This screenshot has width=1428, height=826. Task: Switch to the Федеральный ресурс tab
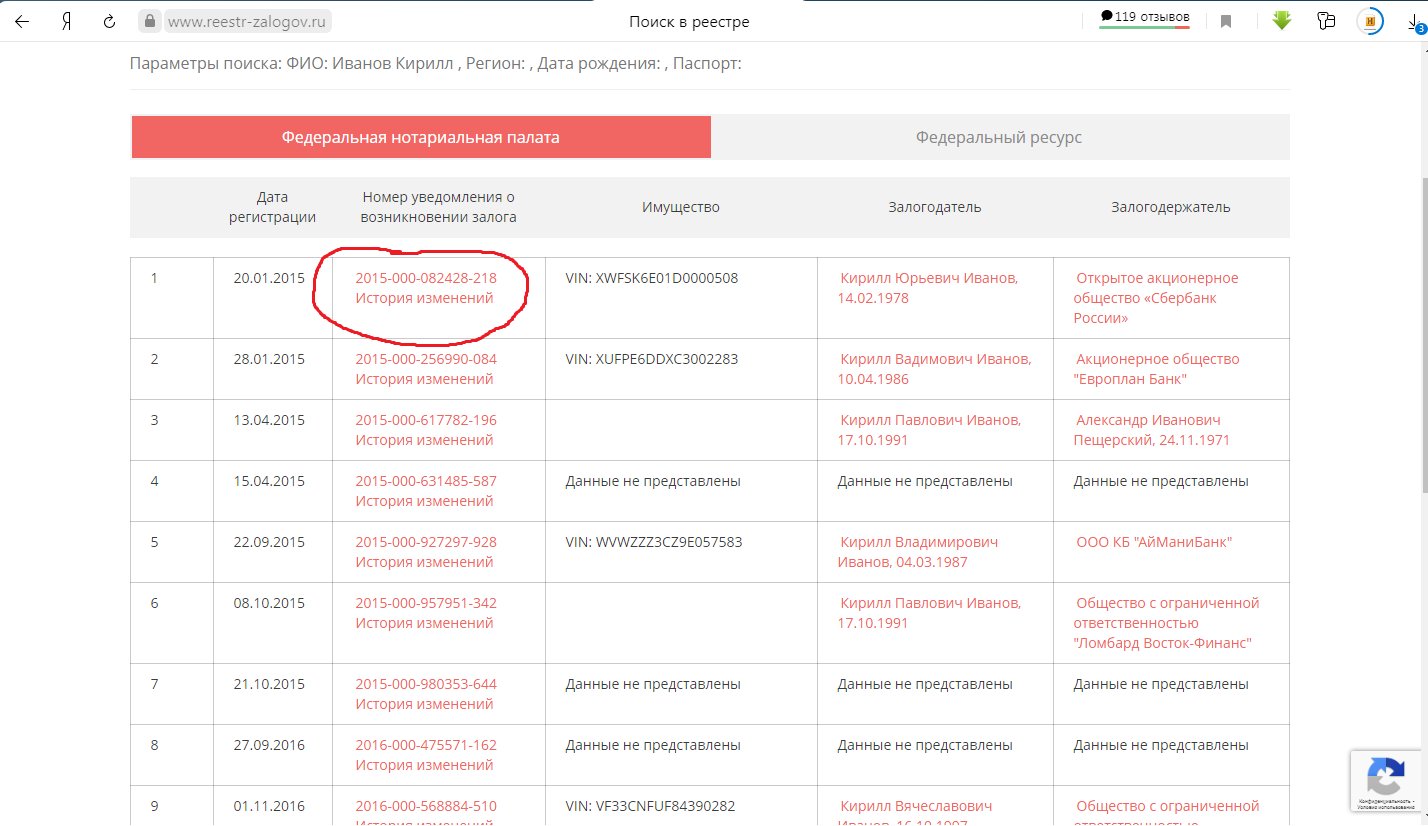click(999, 137)
